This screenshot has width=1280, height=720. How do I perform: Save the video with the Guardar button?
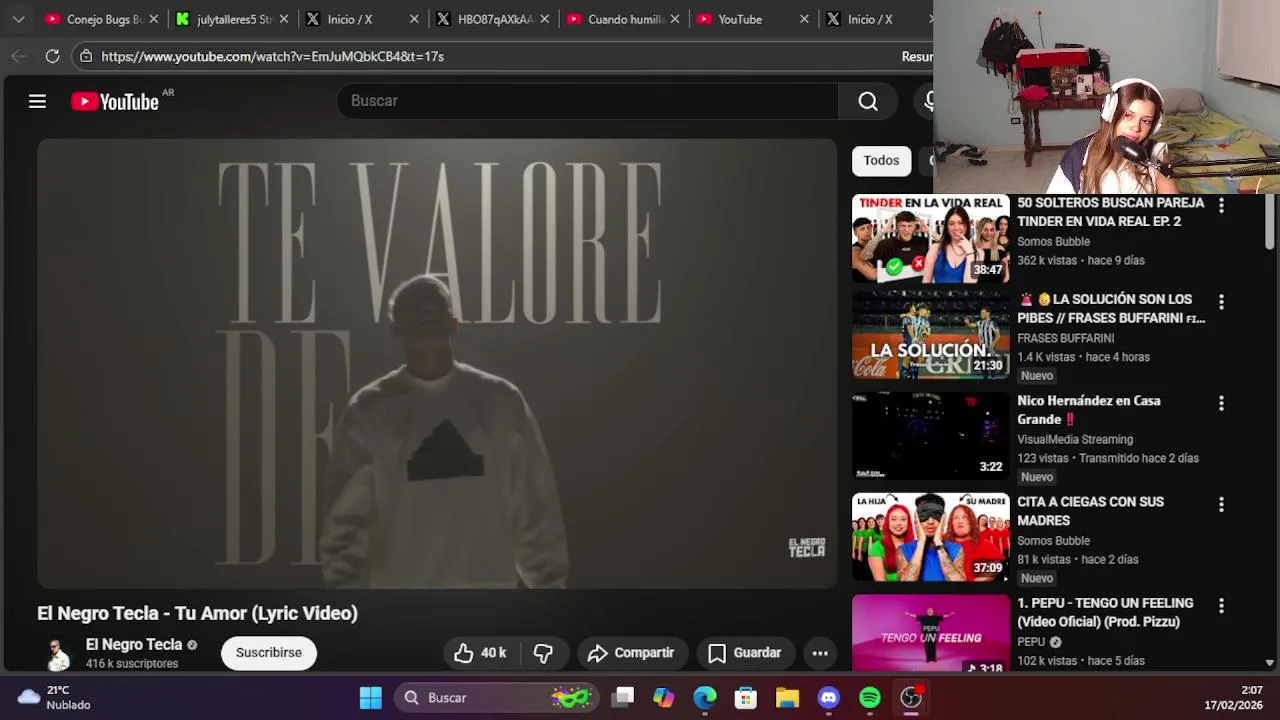point(745,653)
